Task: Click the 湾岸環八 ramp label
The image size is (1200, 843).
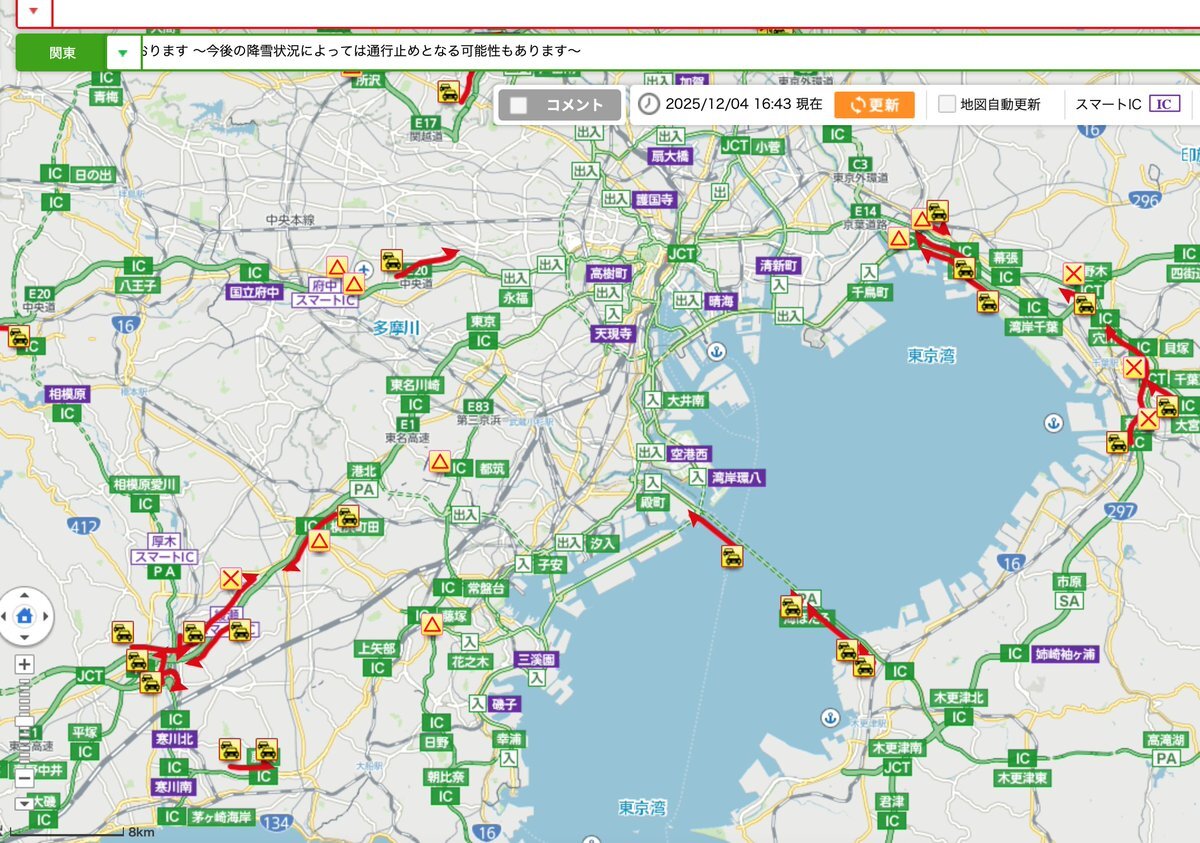Action: point(736,478)
